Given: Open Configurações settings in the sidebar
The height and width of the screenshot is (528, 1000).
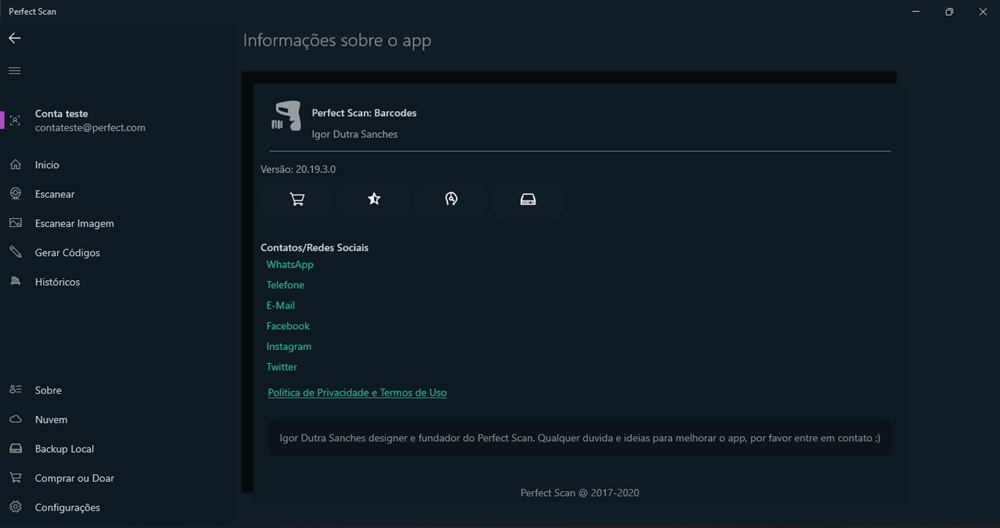Looking at the screenshot, I should tap(117, 508).
